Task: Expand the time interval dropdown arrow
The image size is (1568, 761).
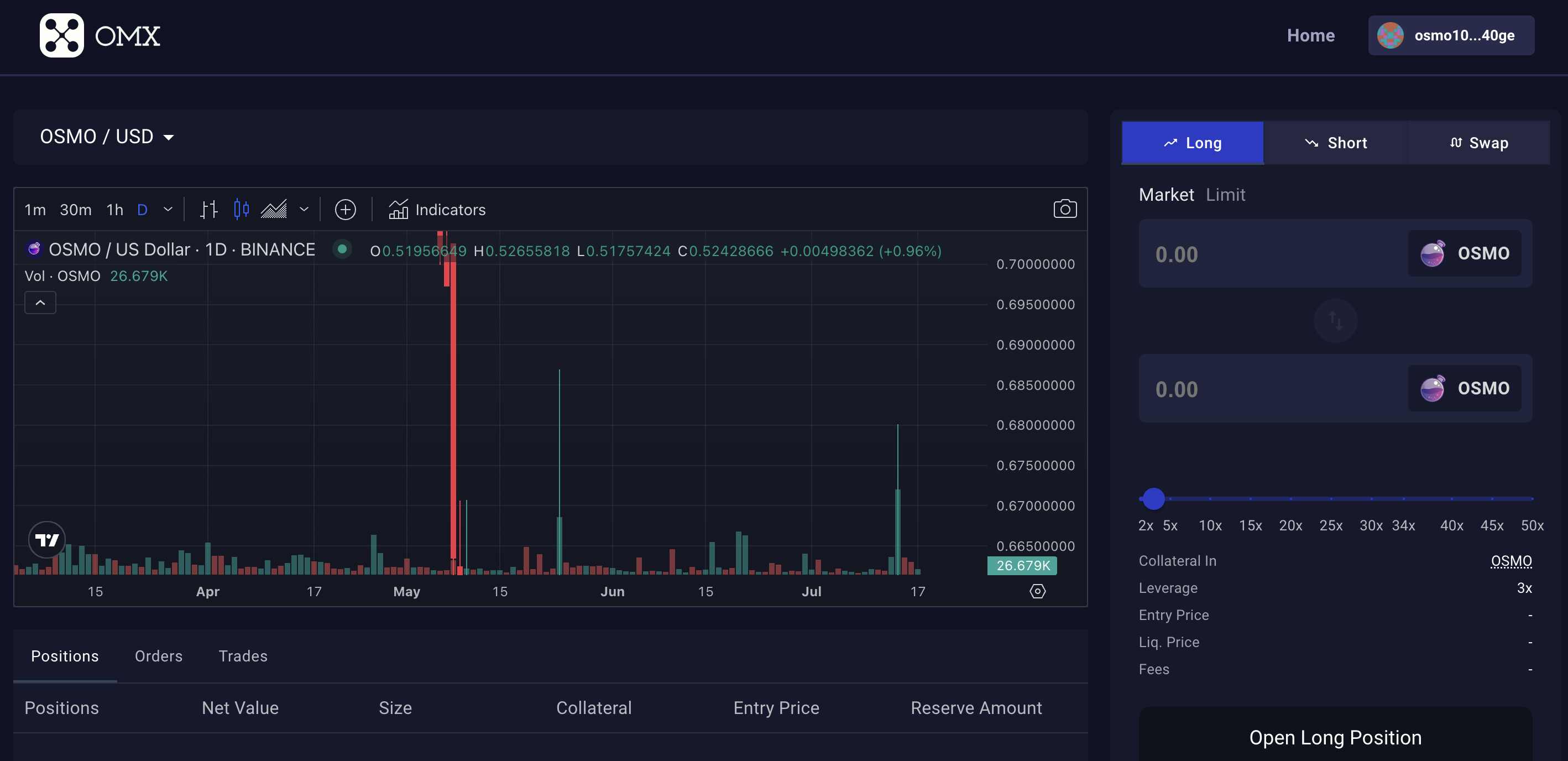Action: point(168,210)
